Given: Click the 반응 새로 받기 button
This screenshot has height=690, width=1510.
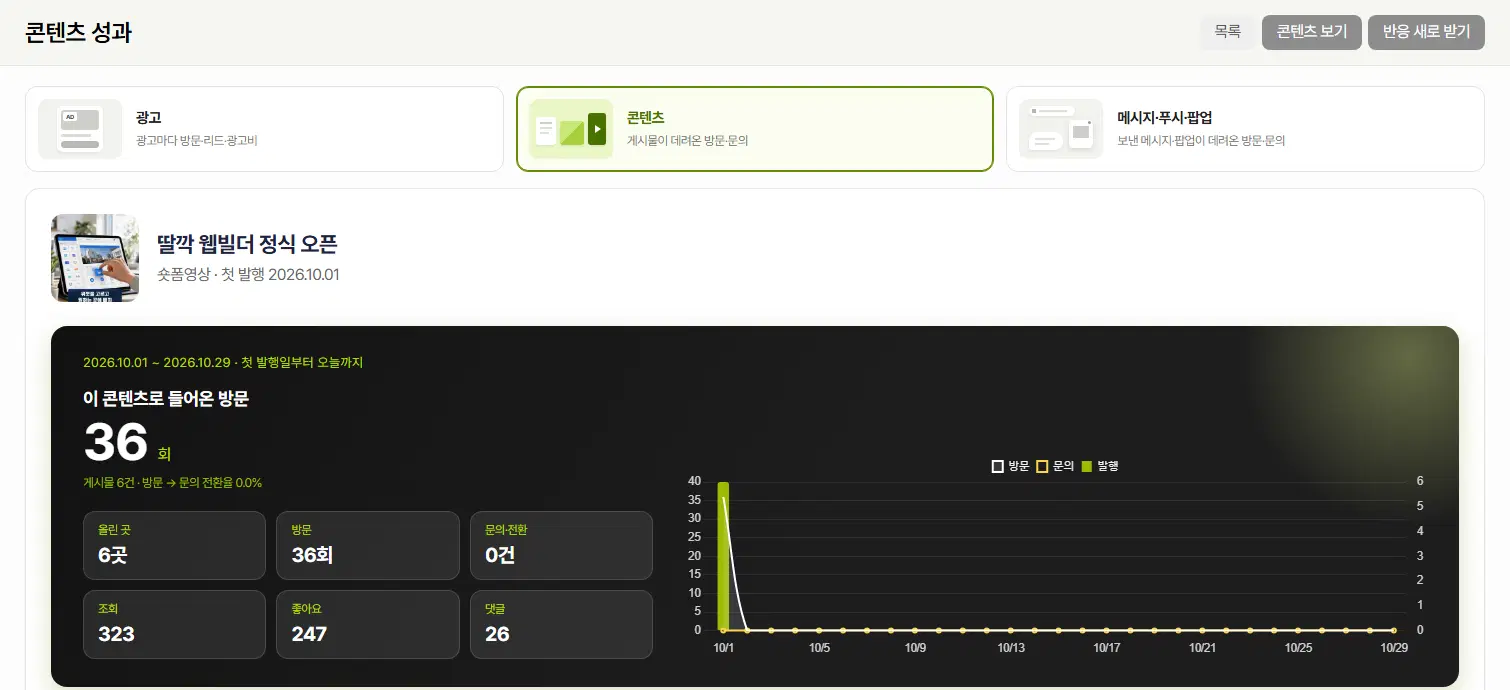Looking at the screenshot, I should coord(1426,32).
